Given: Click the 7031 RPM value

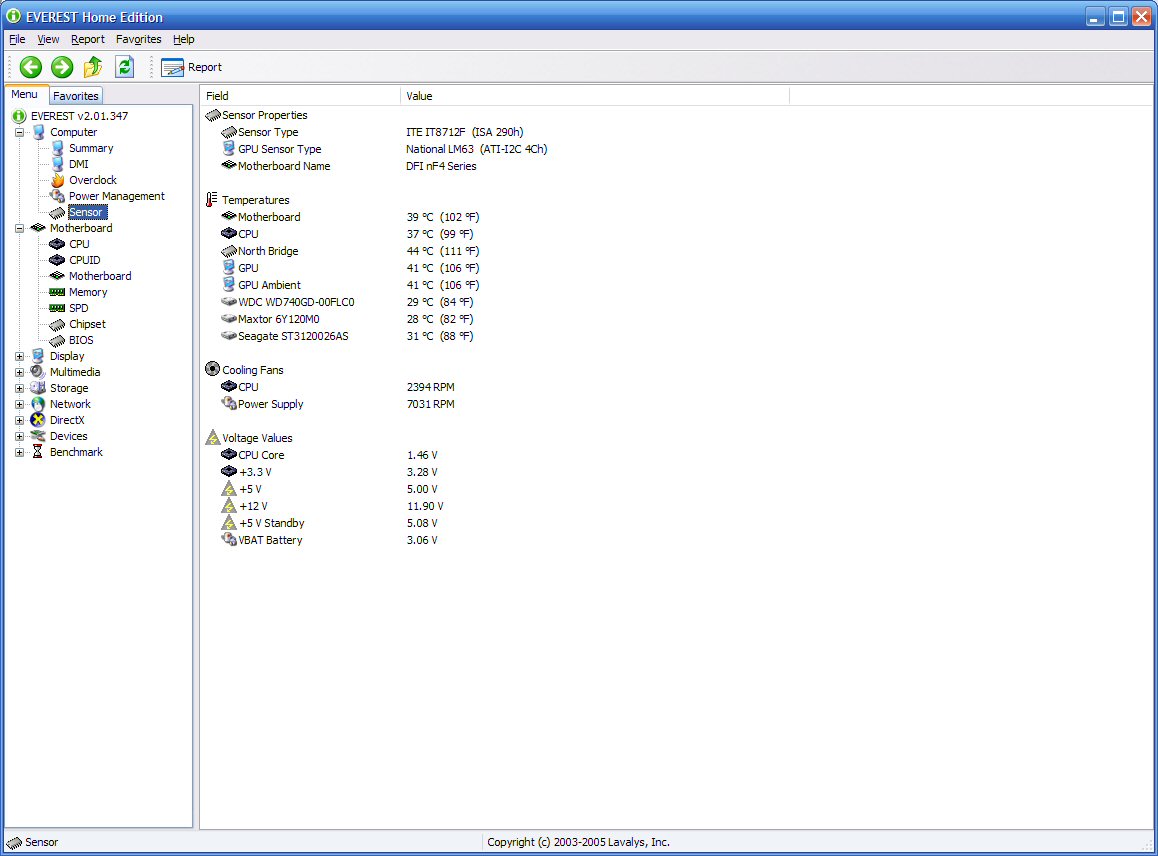Looking at the screenshot, I should click(x=431, y=404).
